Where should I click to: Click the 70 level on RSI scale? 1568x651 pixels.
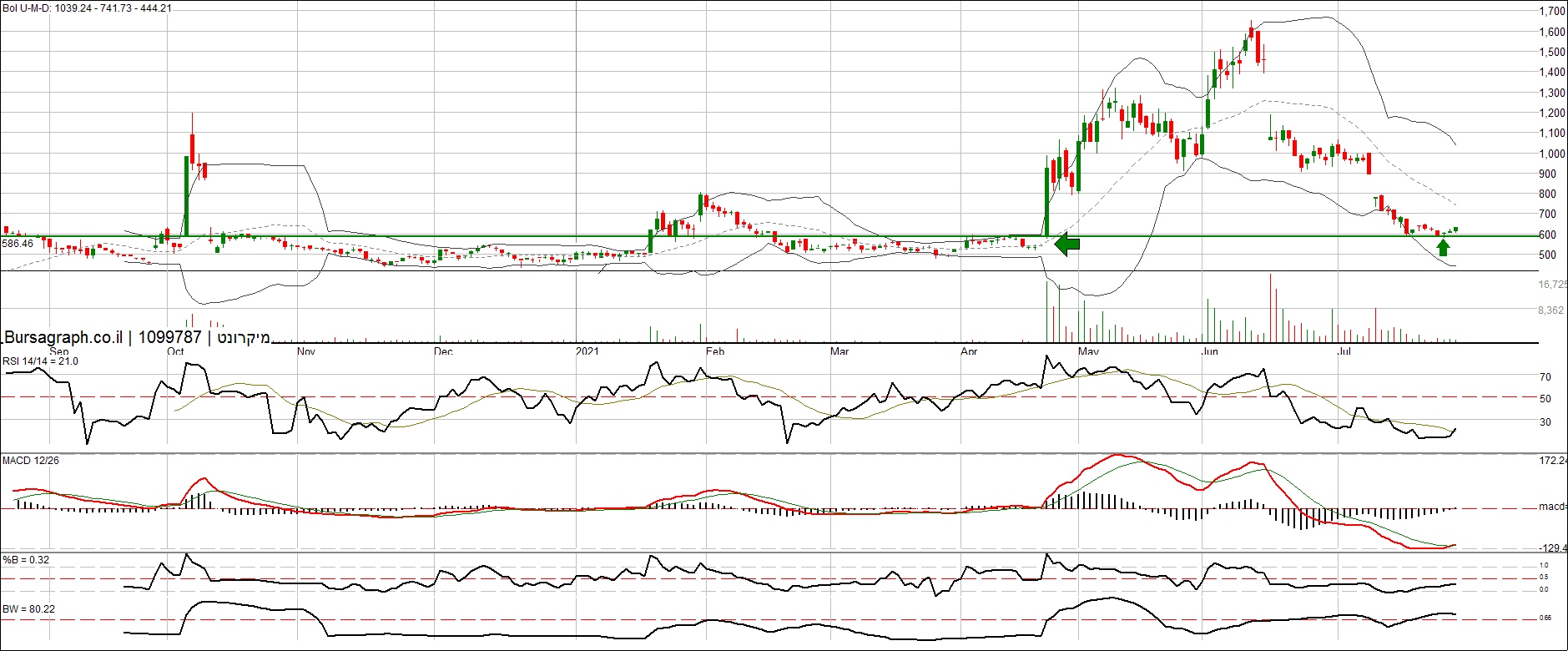coord(1545,377)
